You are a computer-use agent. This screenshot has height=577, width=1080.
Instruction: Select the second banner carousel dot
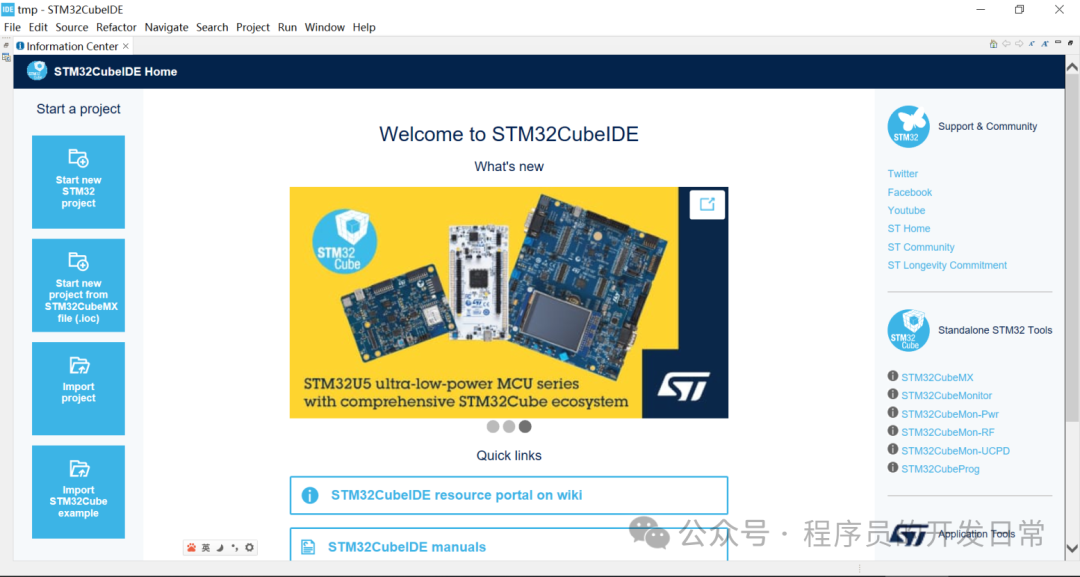[509, 427]
